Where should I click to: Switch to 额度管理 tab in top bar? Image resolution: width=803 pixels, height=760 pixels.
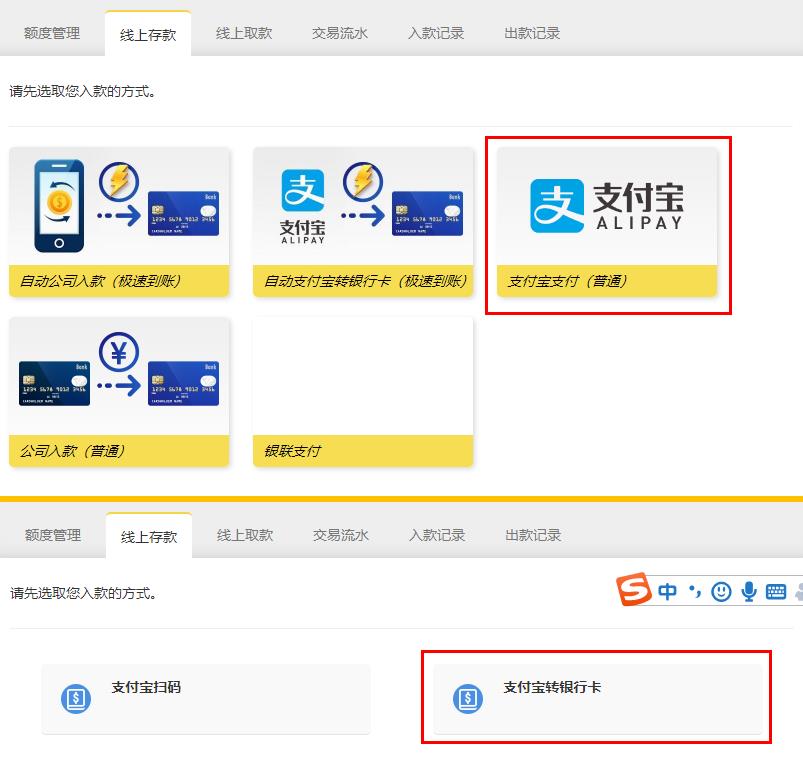click(x=52, y=33)
